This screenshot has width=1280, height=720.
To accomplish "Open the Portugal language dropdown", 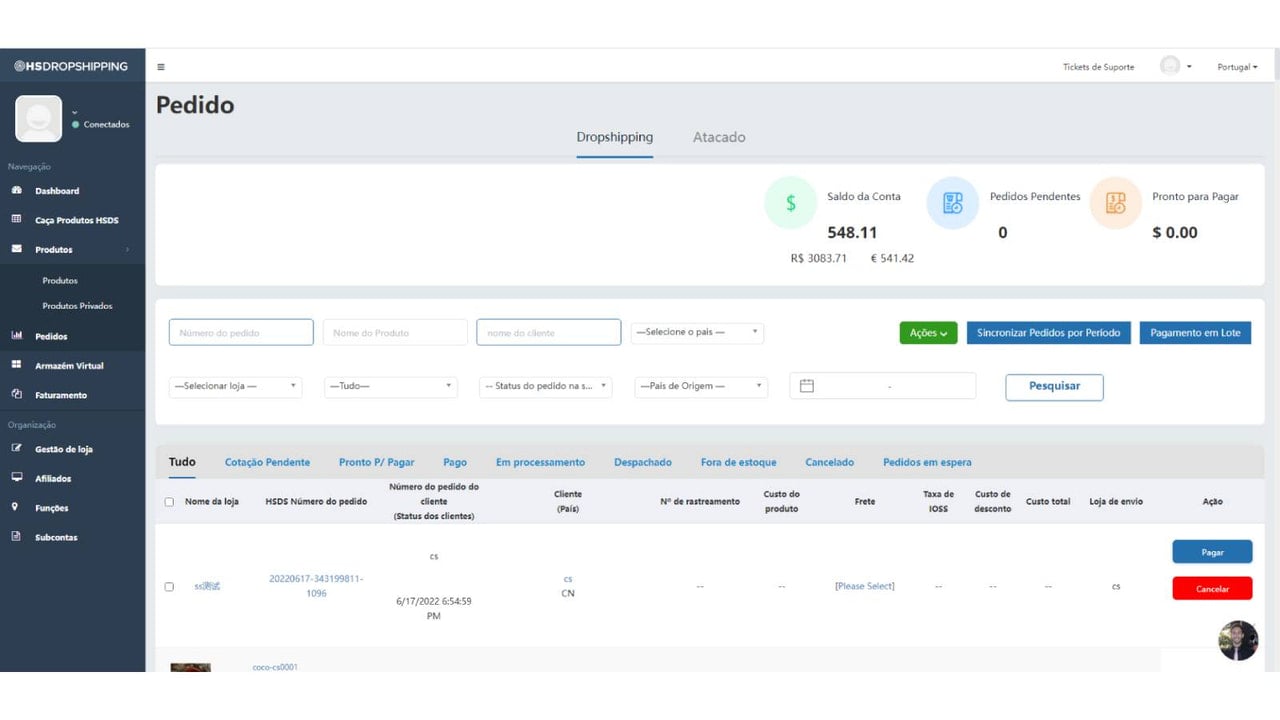I will click(x=1237, y=67).
